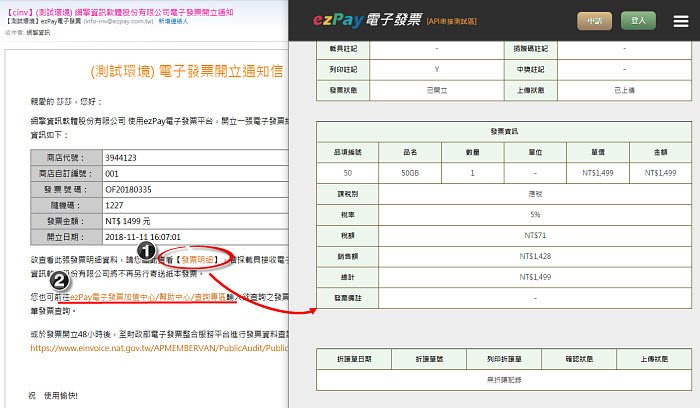Select invoice number OF20180335
700x408 pixels.
[x=128, y=190]
